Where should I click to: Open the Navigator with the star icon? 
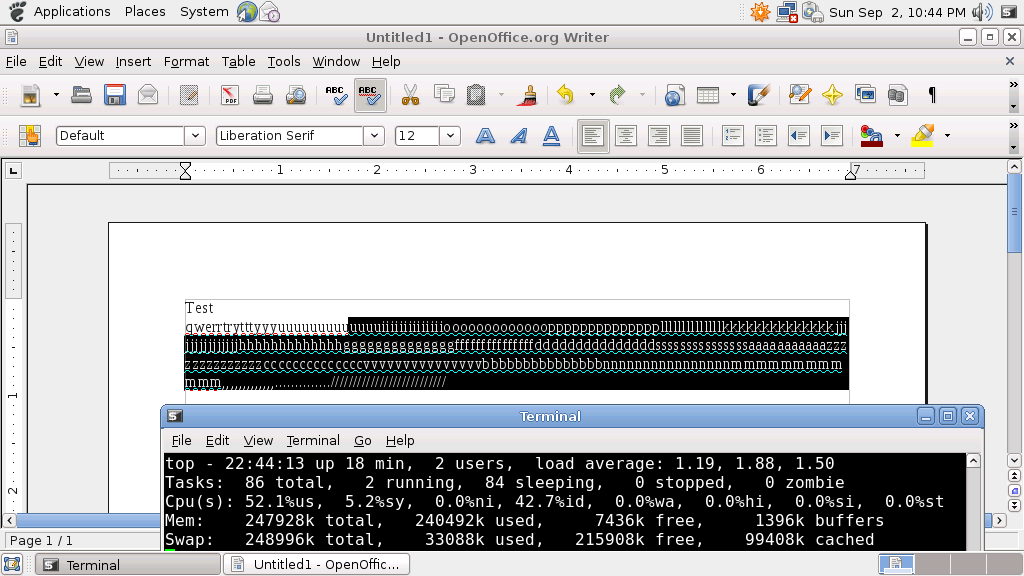pos(832,95)
